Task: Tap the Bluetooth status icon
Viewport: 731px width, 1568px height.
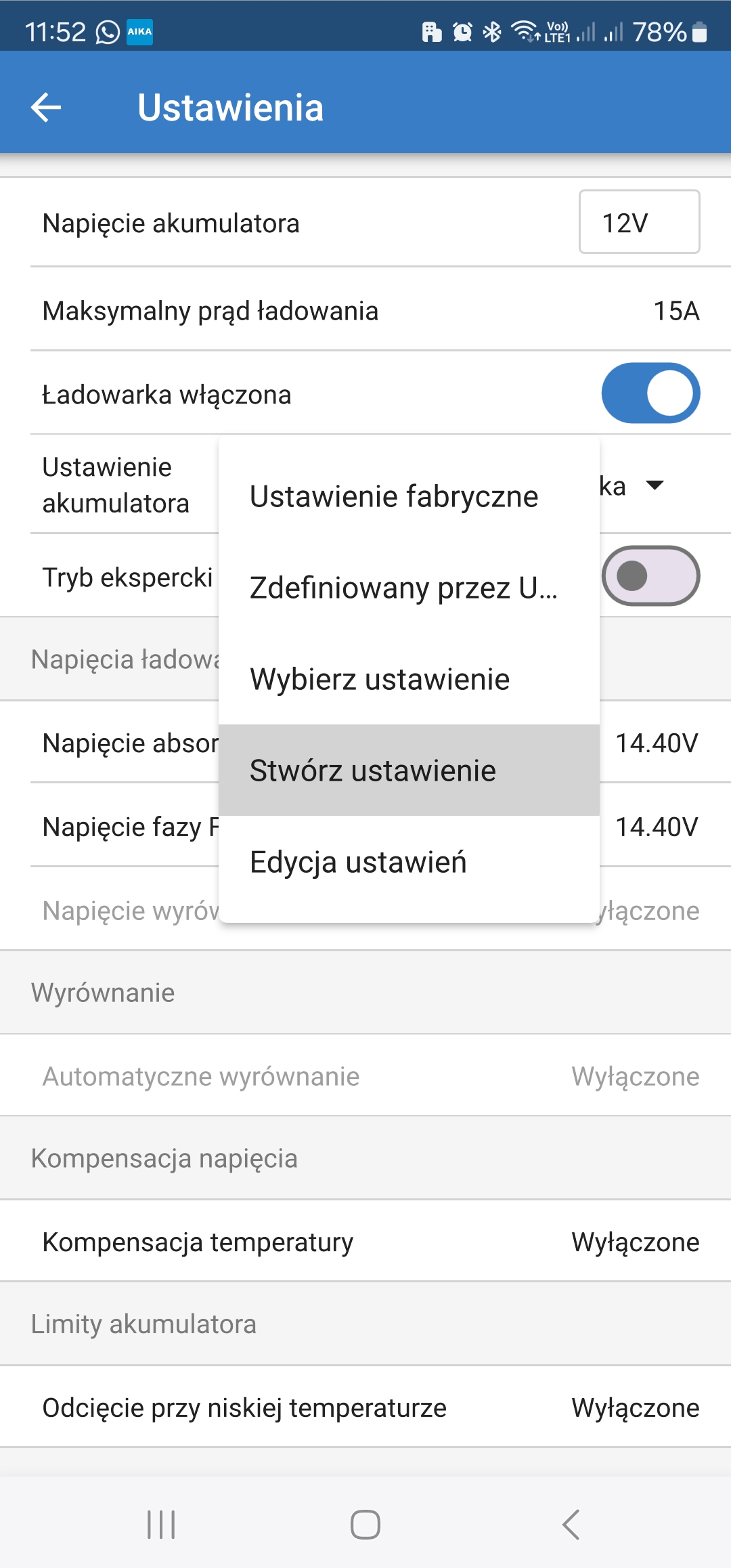Action: coord(492,32)
